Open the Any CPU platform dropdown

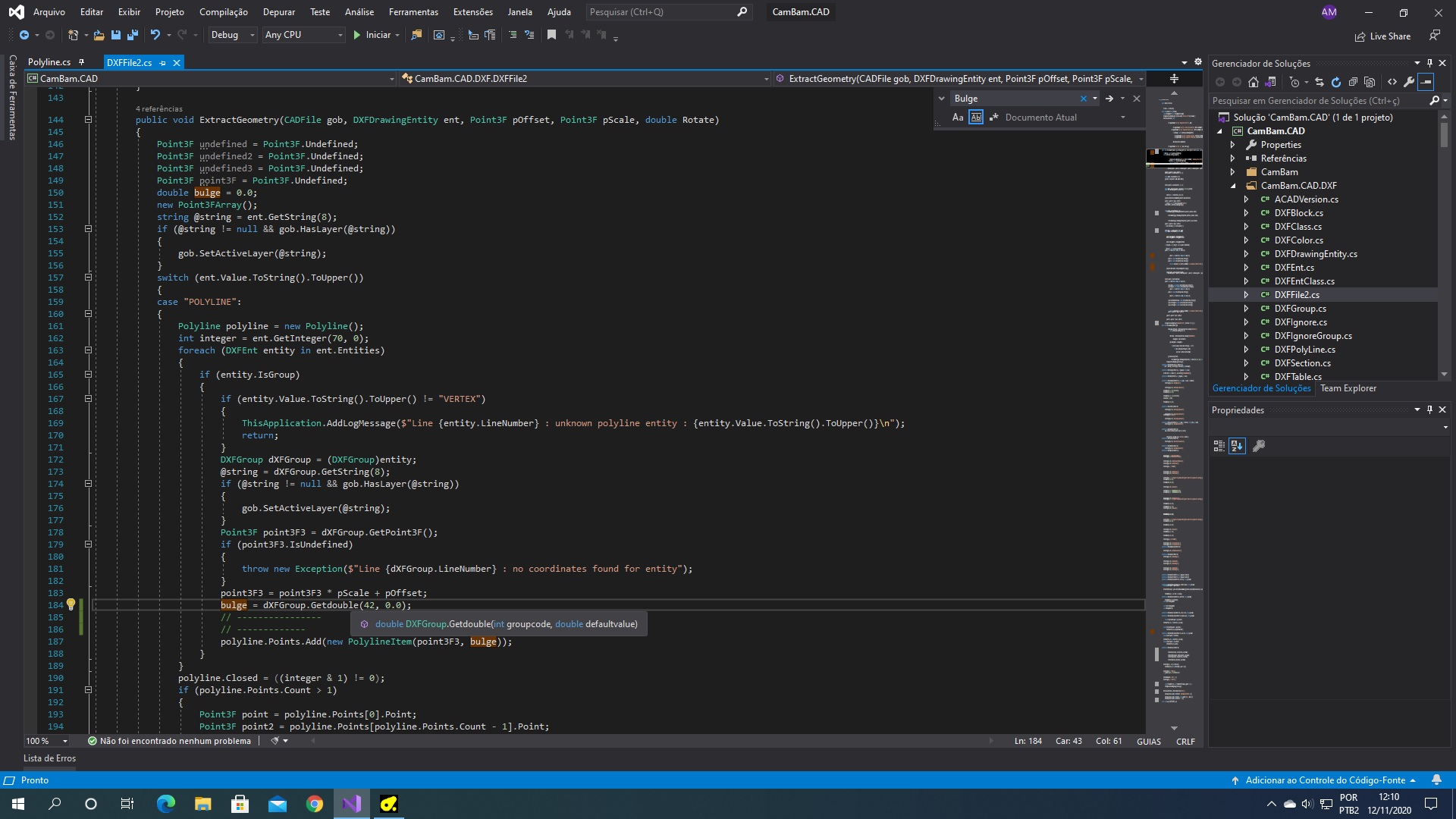pos(303,35)
